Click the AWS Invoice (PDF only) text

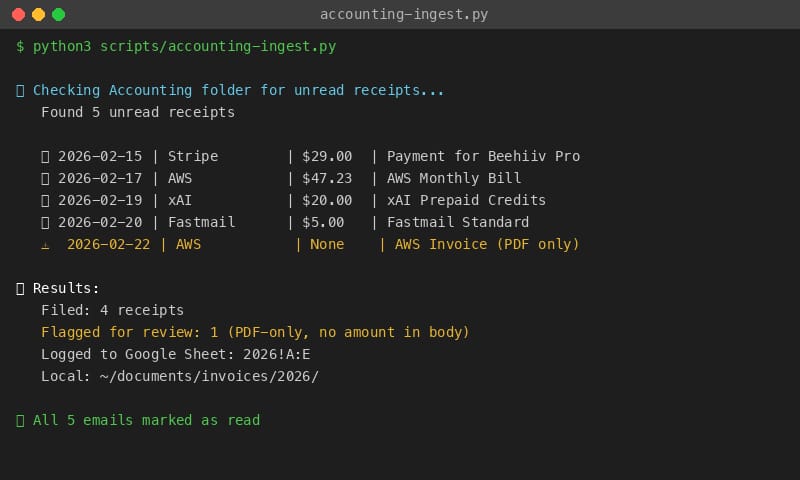(487, 244)
